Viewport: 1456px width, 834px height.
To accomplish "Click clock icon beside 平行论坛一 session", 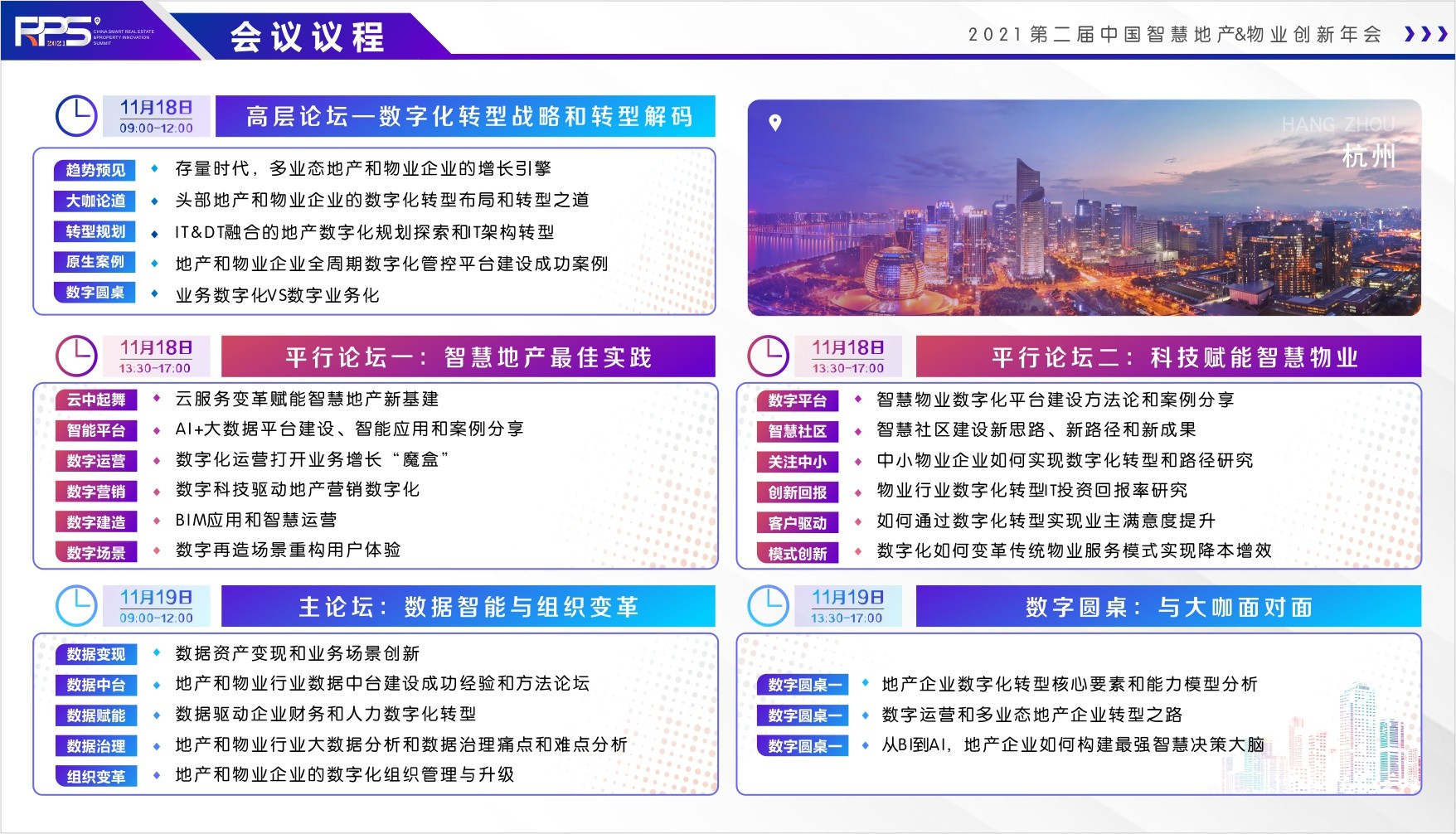I will [x=76, y=356].
